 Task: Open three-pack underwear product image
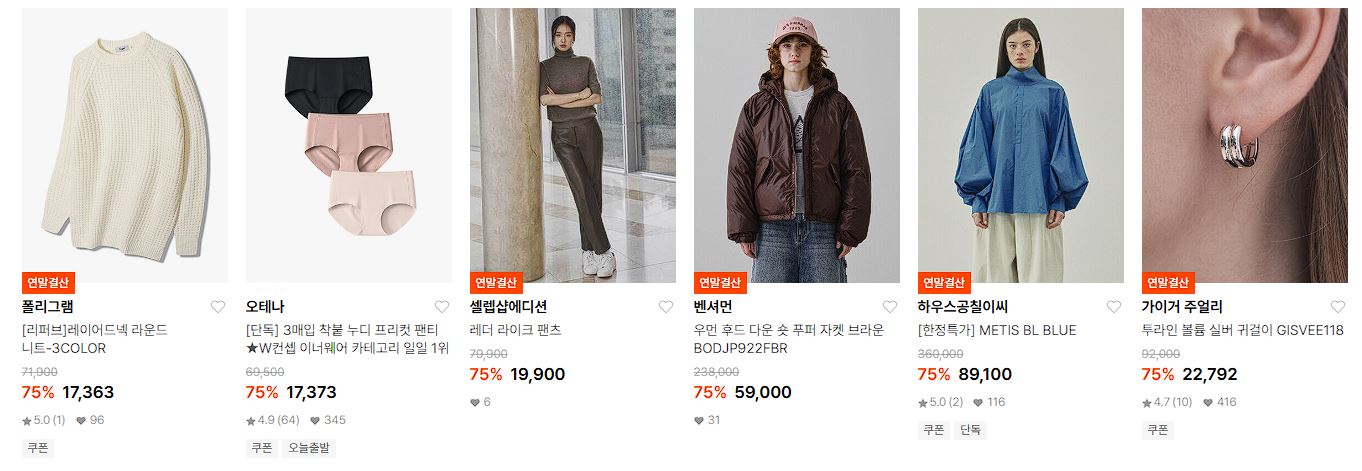[x=349, y=146]
